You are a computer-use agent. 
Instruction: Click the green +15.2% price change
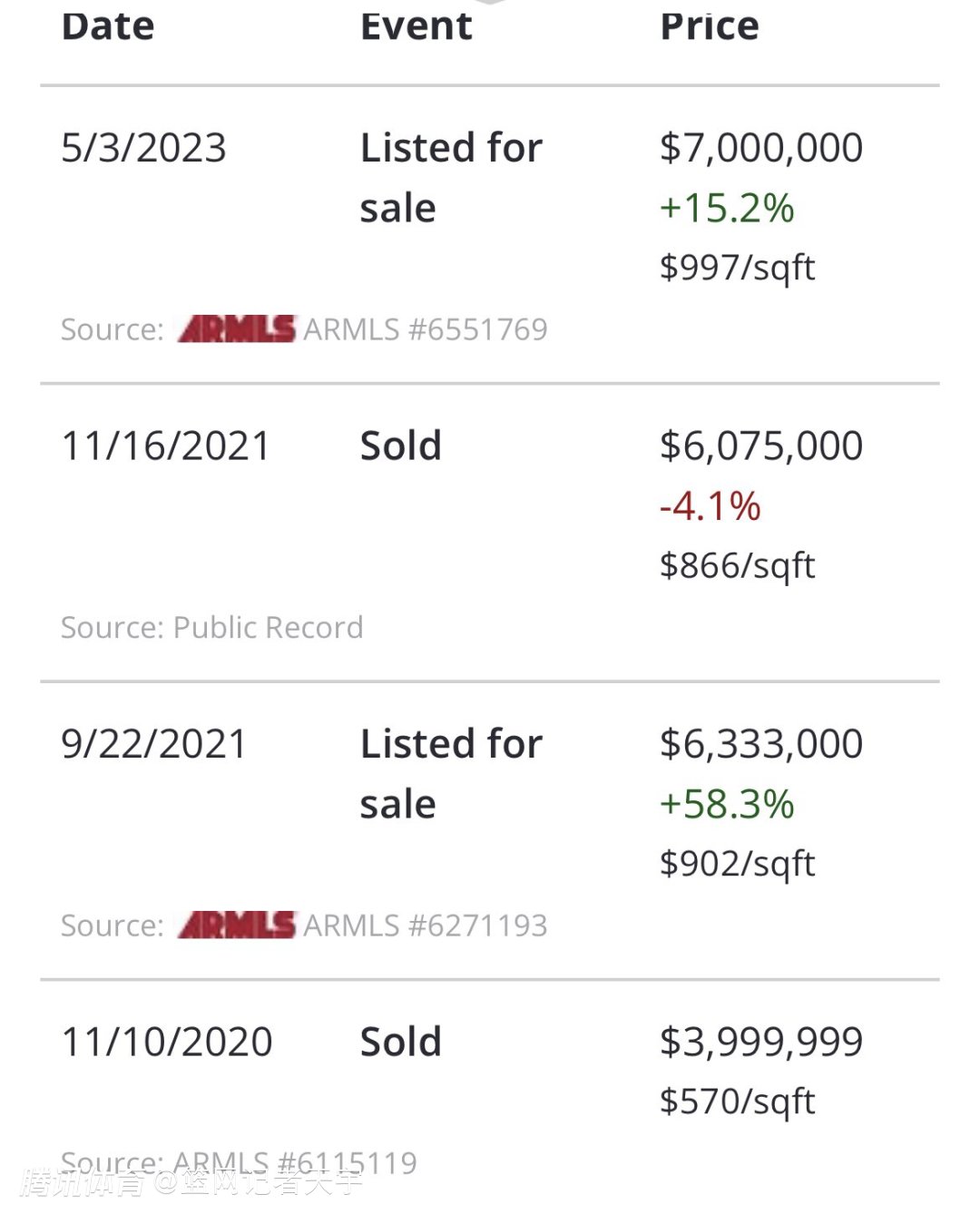point(727,209)
